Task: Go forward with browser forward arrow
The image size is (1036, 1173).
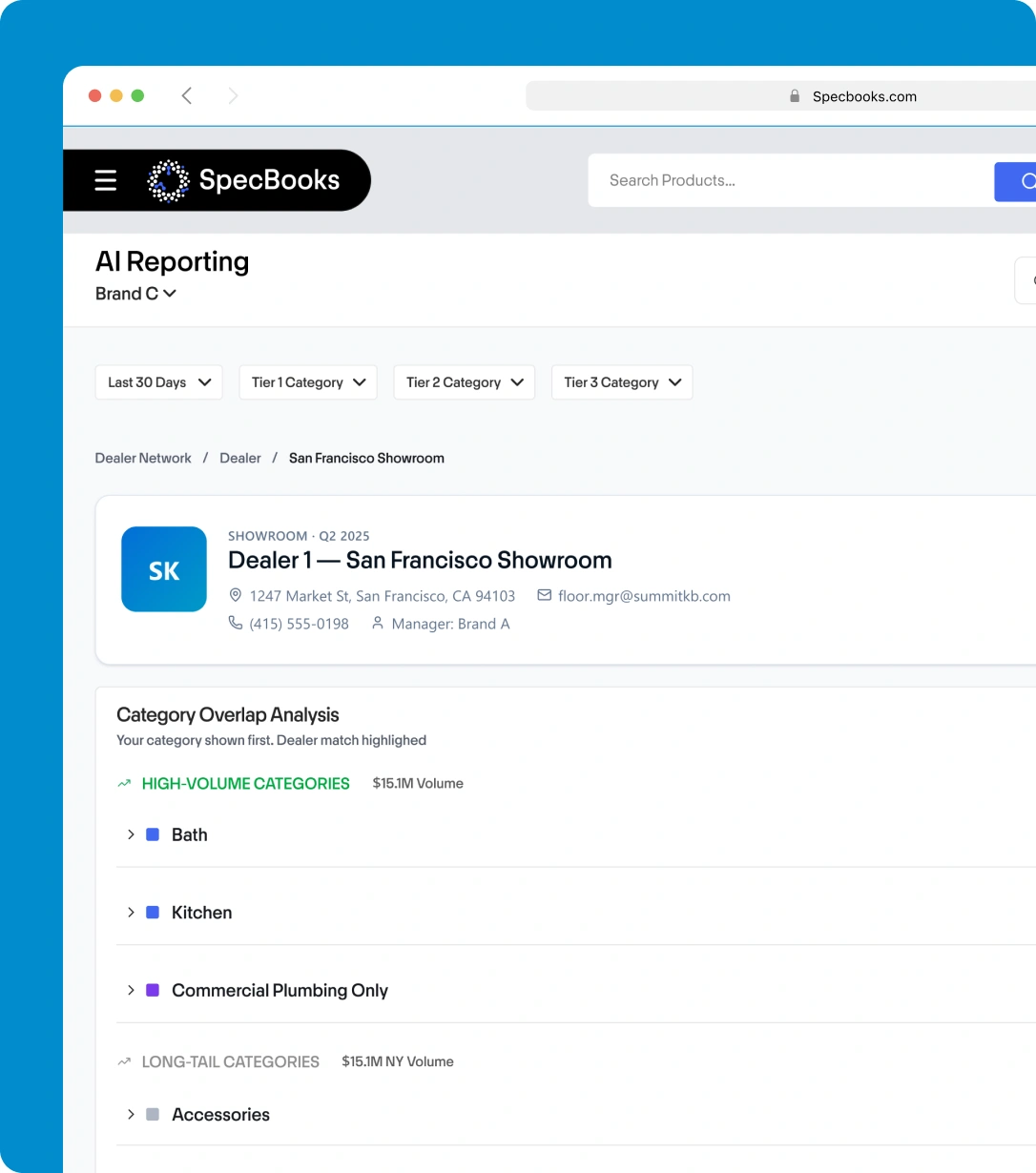Action: pyautogui.click(x=233, y=95)
